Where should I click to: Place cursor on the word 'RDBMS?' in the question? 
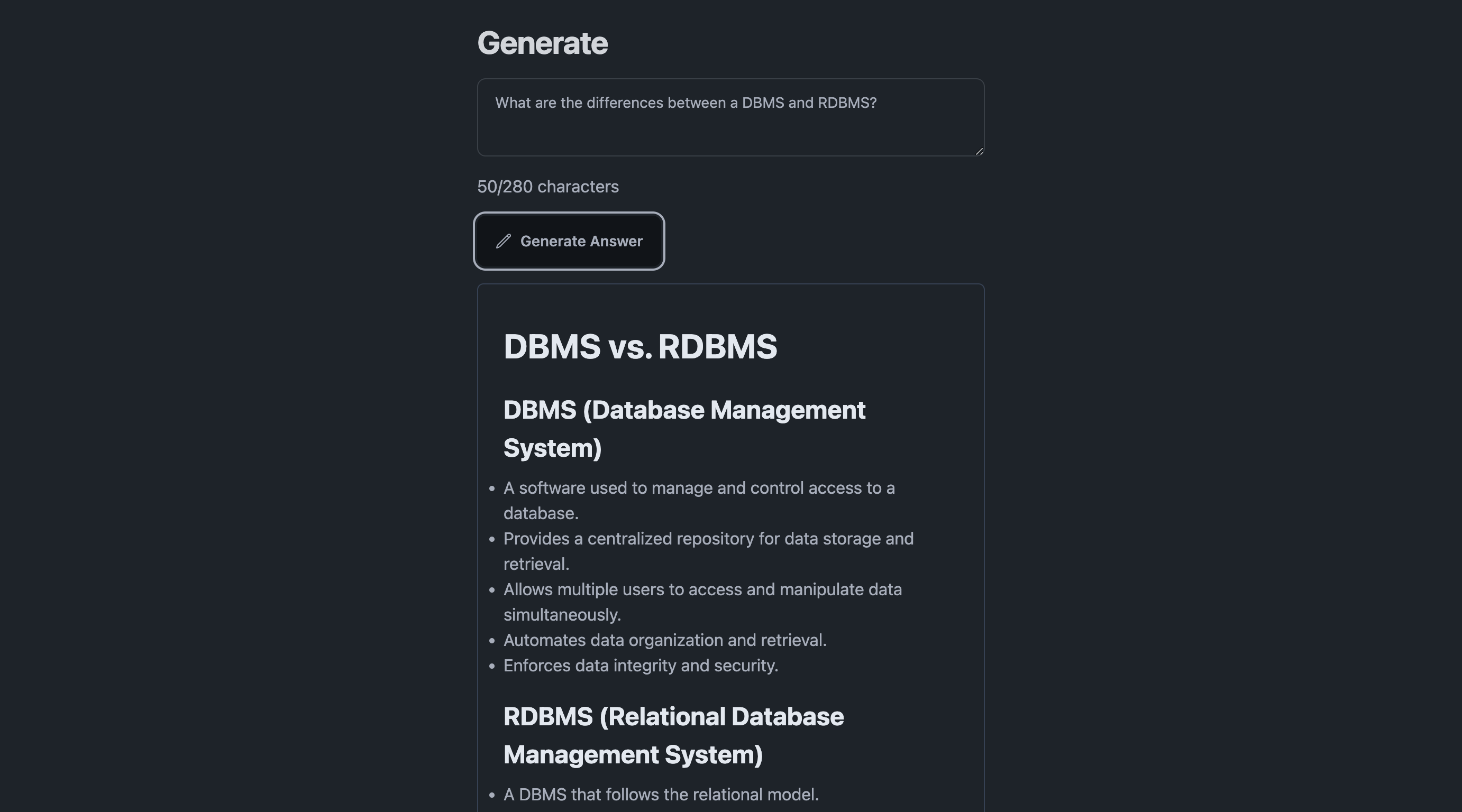[x=847, y=103]
